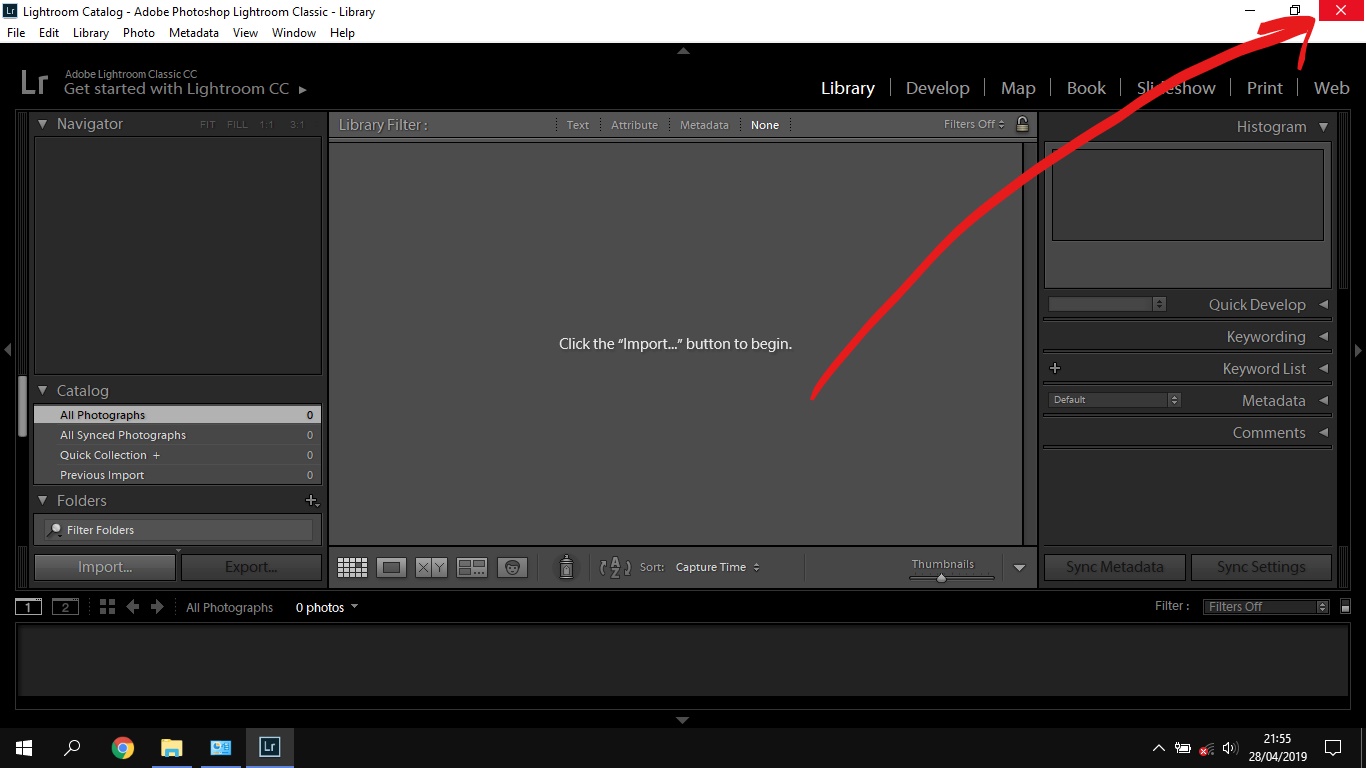Open Compare view with the XY icon
Image resolution: width=1366 pixels, height=768 pixels.
431,568
